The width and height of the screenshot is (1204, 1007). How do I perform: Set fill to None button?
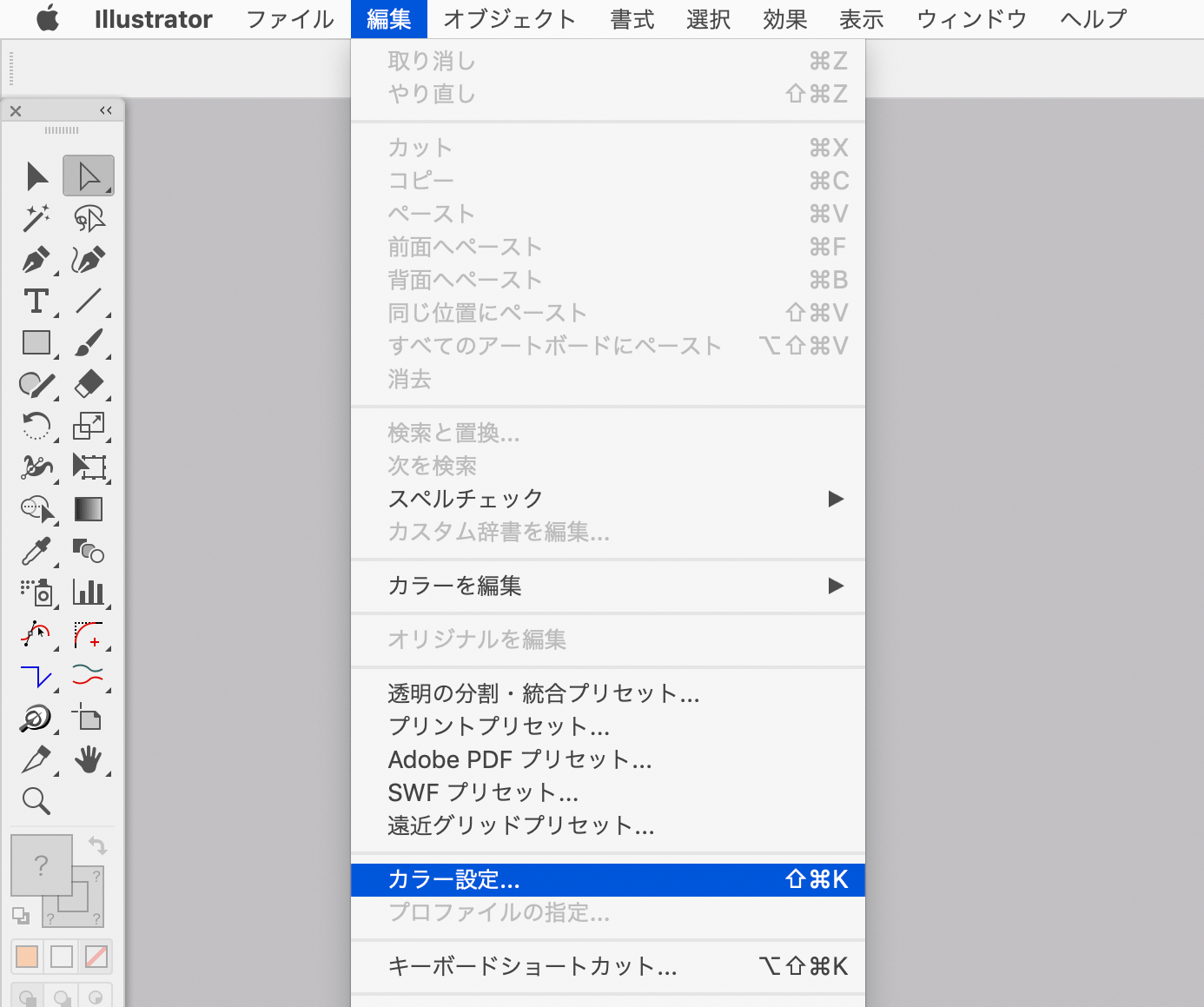[96, 957]
